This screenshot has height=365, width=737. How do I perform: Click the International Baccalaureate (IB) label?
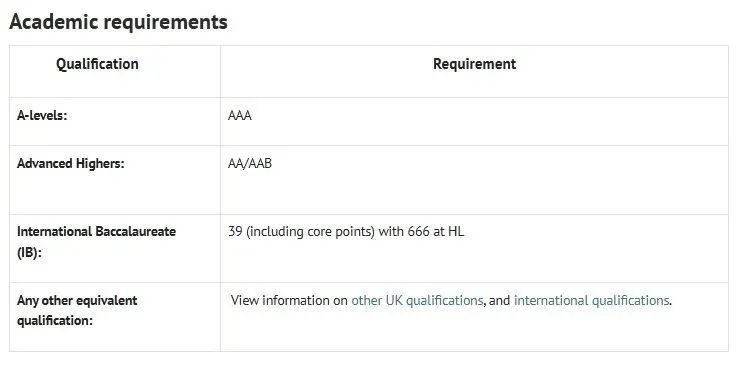tap(96, 241)
